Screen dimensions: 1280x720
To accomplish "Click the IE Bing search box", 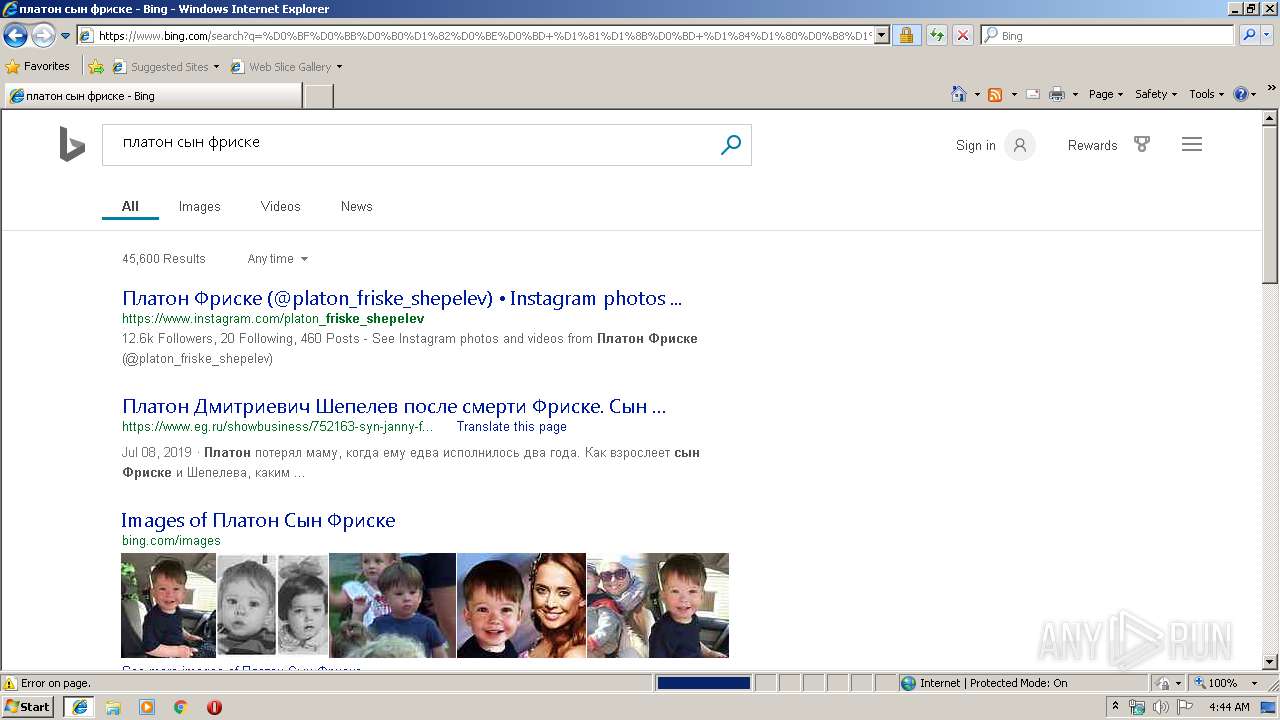I will [x=1108, y=36].
